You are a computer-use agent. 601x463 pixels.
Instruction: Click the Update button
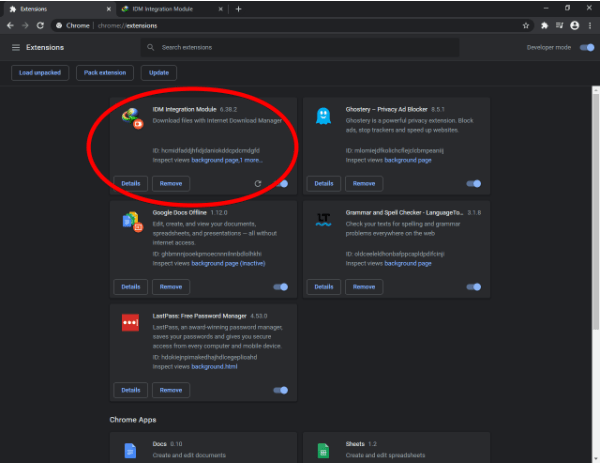159,73
